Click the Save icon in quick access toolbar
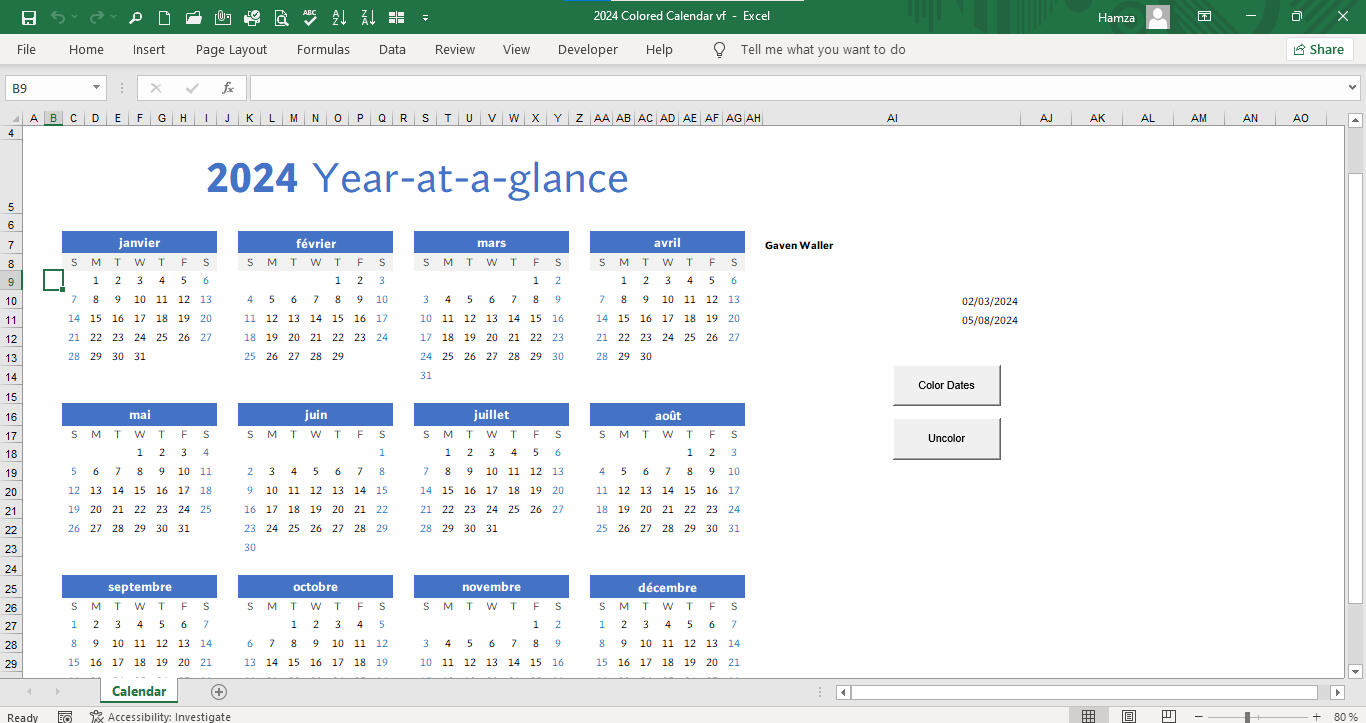This screenshot has width=1366, height=723. click(29, 17)
